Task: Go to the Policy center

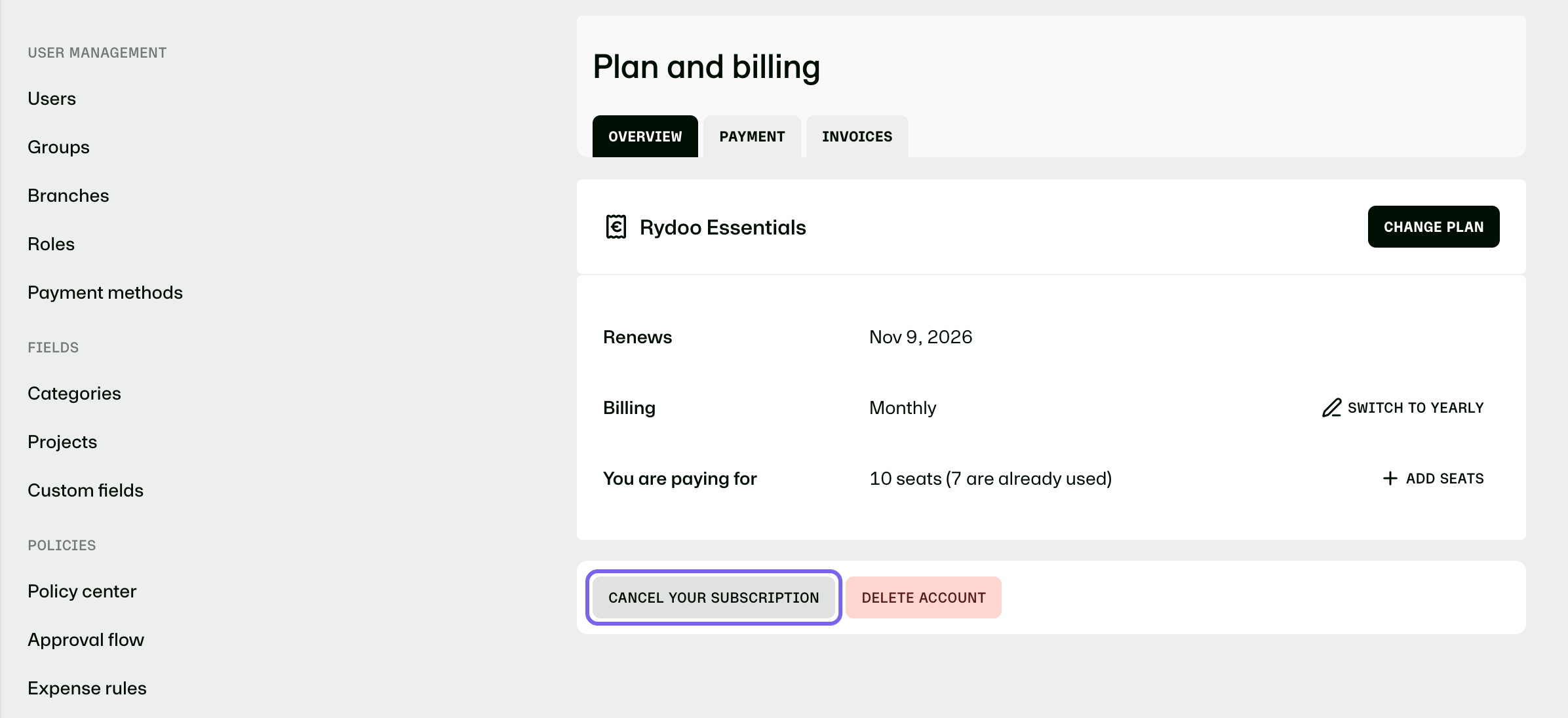Action: click(x=82, y=591)
